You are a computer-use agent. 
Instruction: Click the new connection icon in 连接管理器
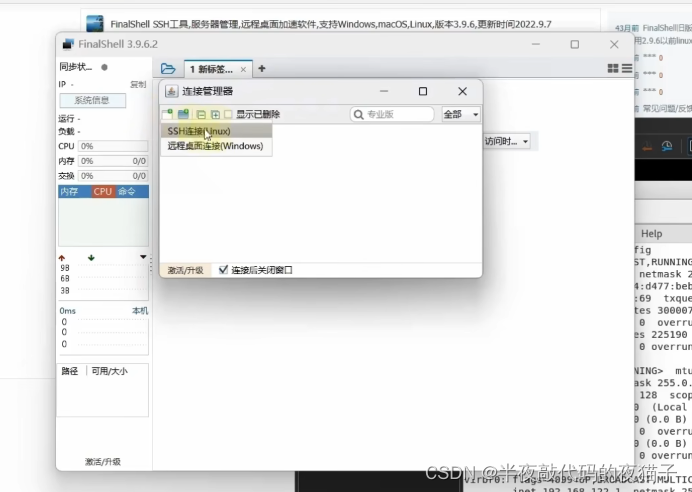tap(167, 114)
